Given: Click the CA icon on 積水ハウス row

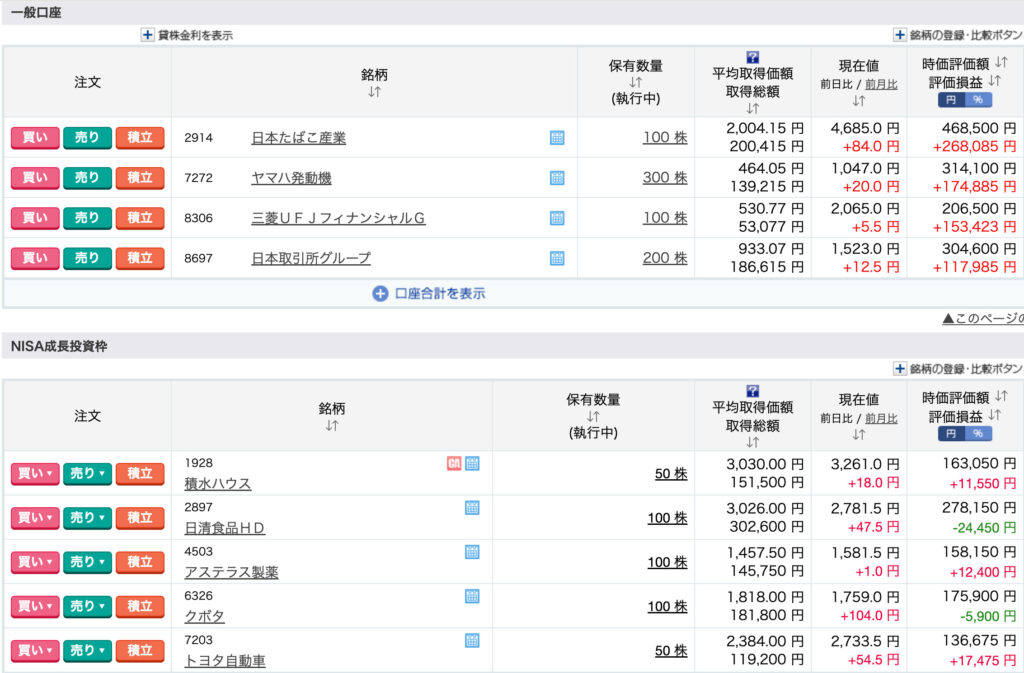Looking at the screenshot, I should click(x=454, y=463).
